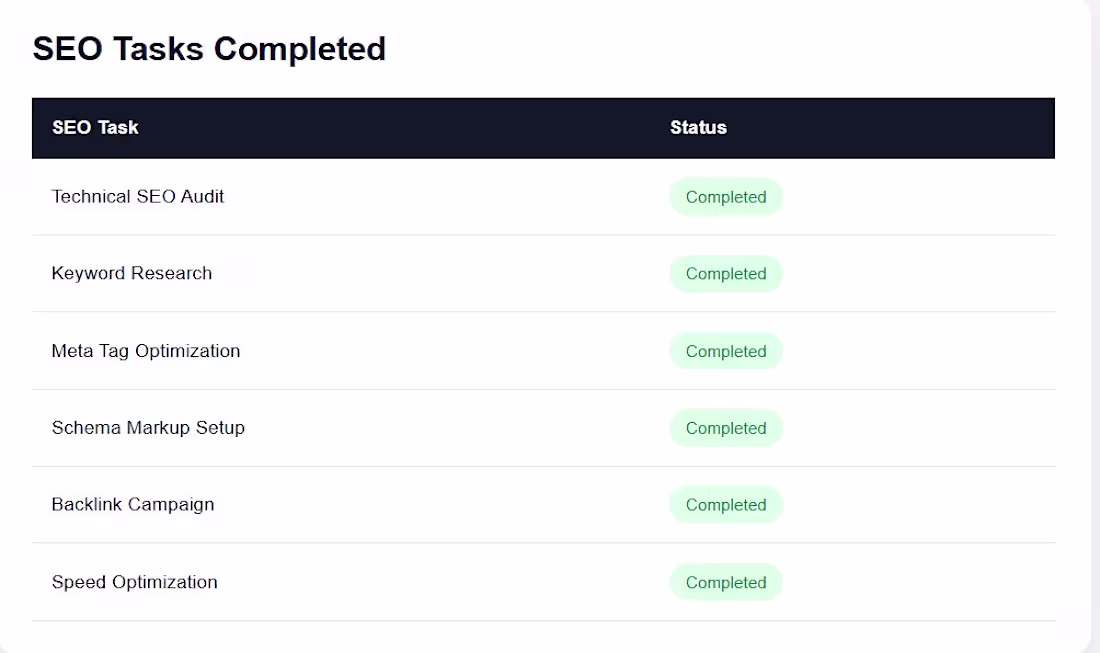Select the Speed Optimization task
1100x653 pixels.
[x=135, y=582]
